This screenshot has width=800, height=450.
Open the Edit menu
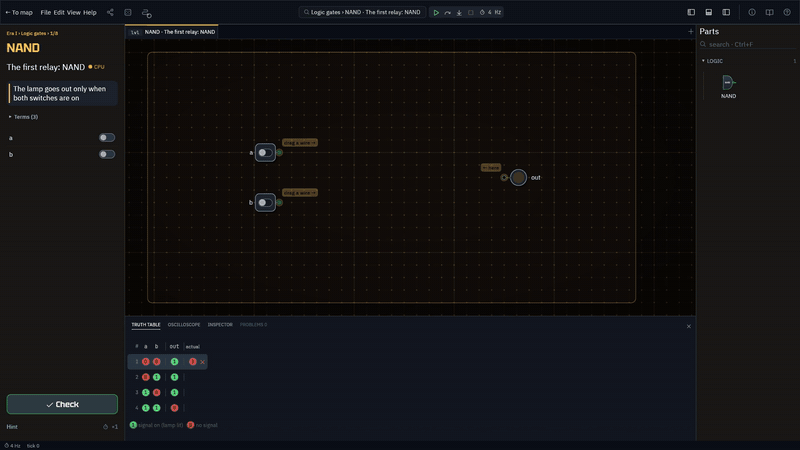coord(59,12)
